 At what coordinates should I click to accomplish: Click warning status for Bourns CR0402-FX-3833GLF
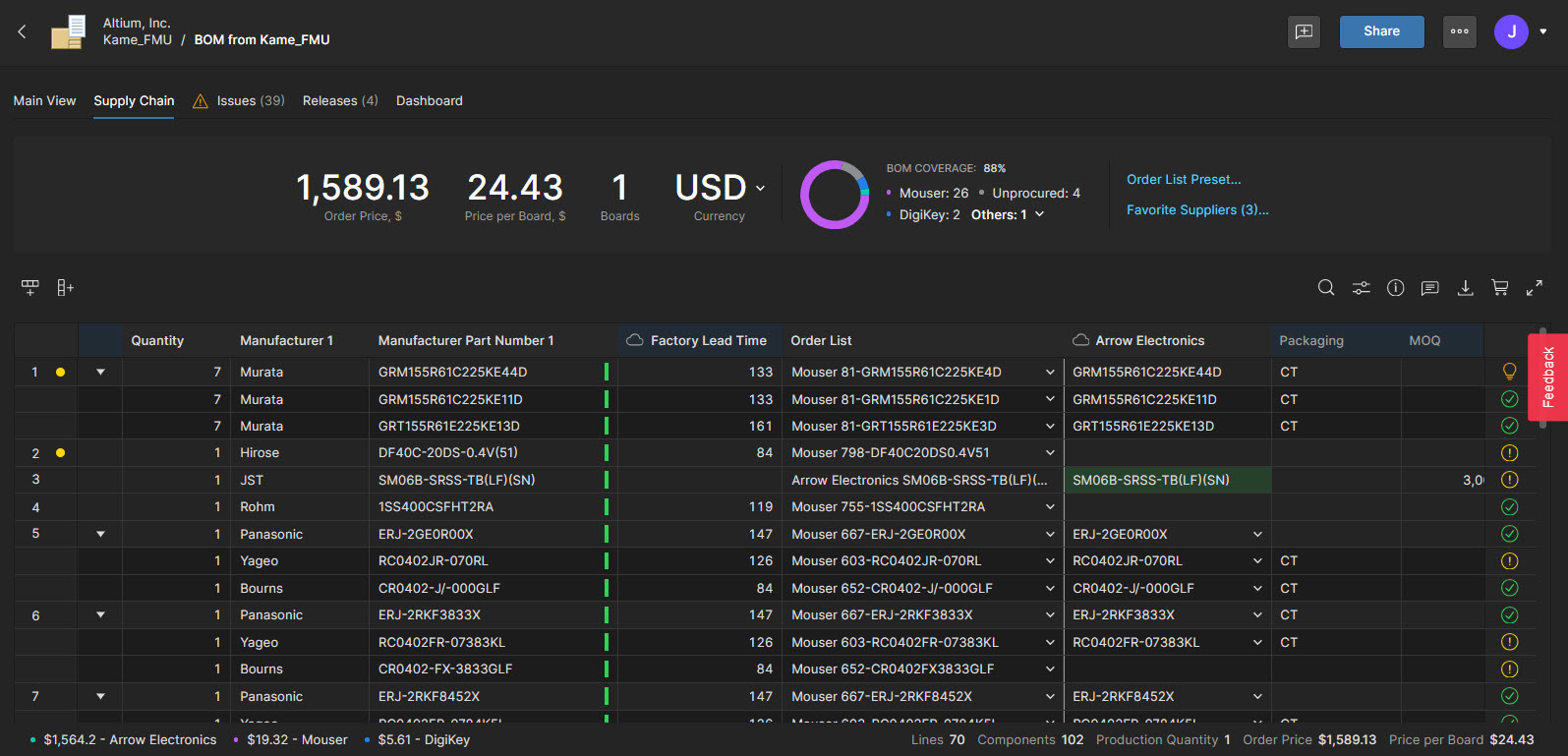[1510, 669]
